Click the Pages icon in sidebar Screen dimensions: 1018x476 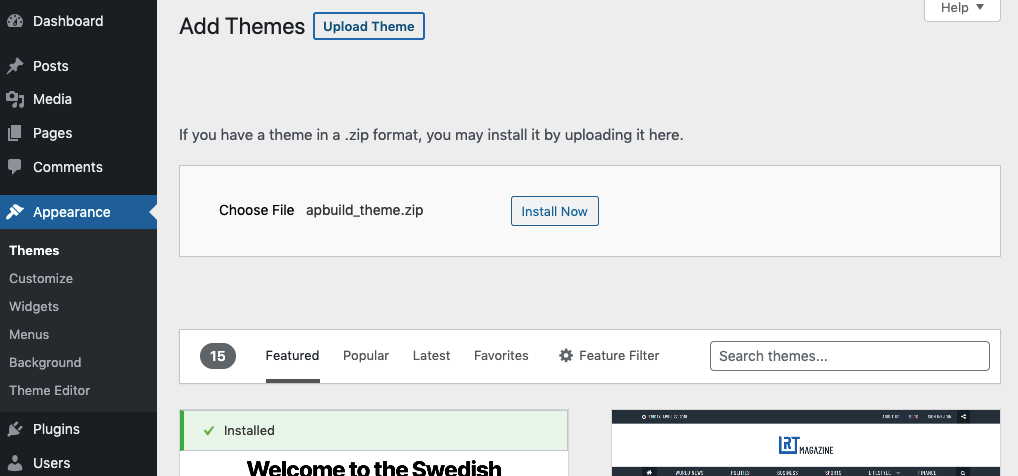pos(15,133)
